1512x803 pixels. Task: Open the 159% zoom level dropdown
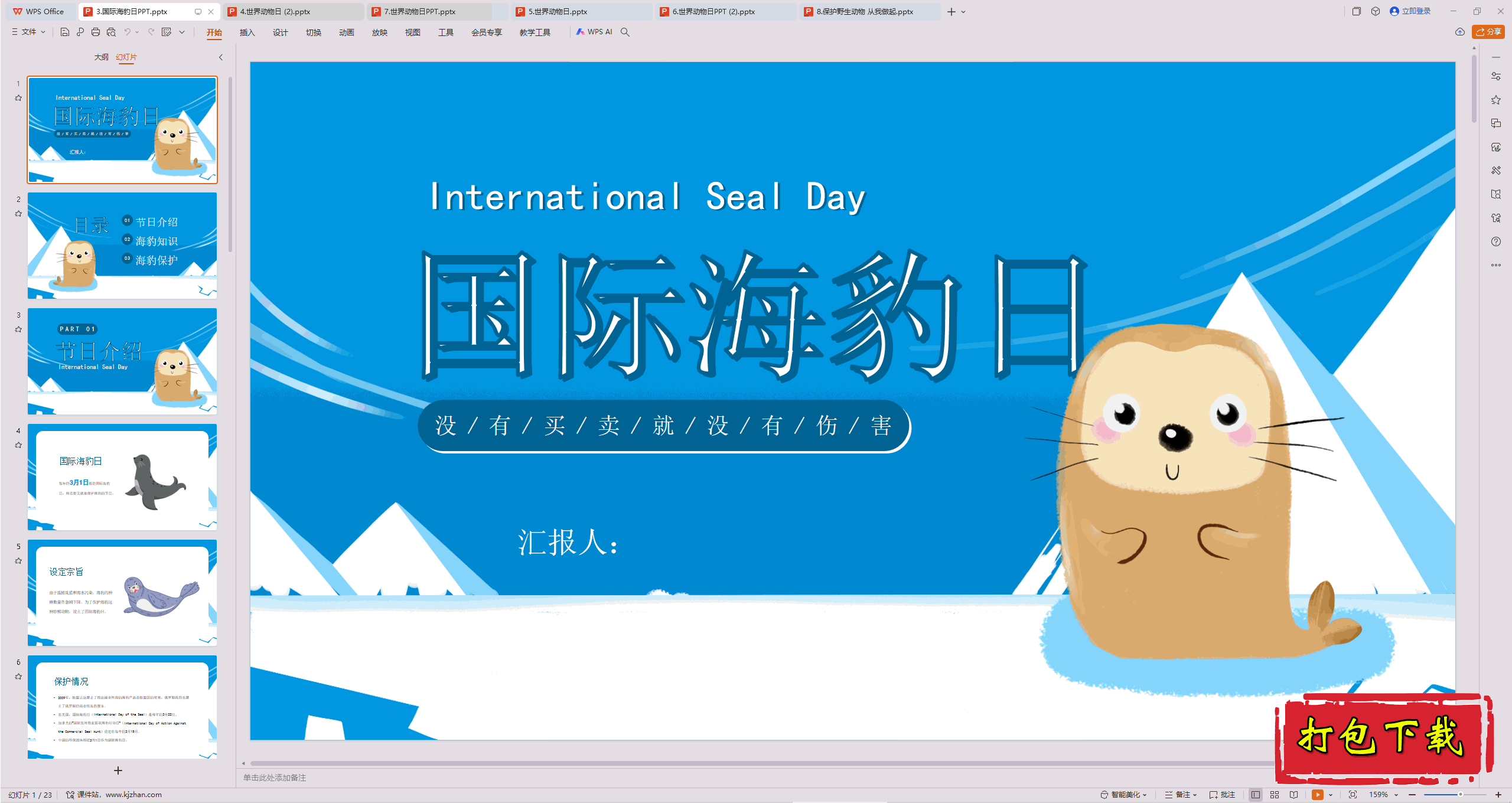pyautogui.click(x=1384, y=795)
